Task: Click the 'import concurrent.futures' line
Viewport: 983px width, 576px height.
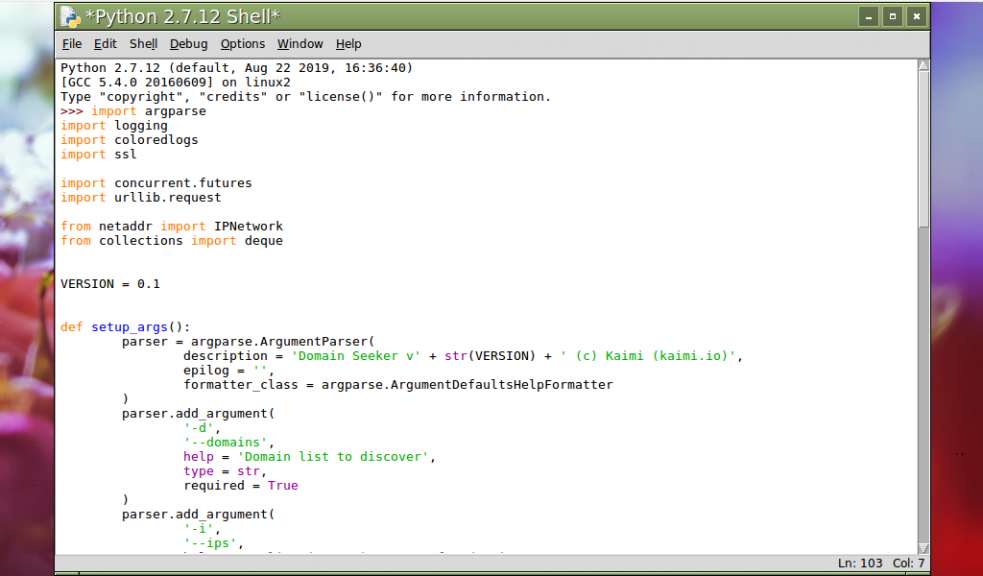Action: coord(156,183)
